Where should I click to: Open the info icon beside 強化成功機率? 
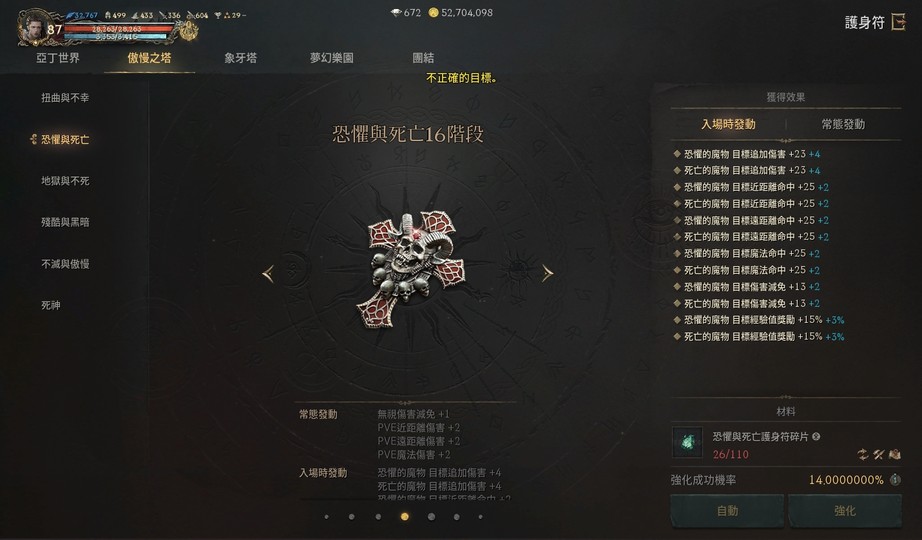[x=895, y=479]
